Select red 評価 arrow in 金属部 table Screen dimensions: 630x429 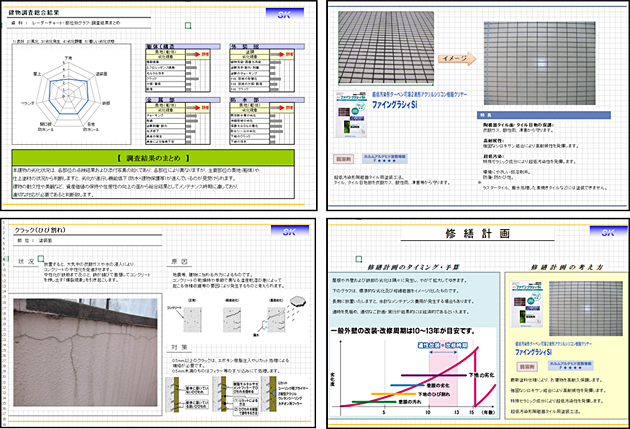pos(200,108)
